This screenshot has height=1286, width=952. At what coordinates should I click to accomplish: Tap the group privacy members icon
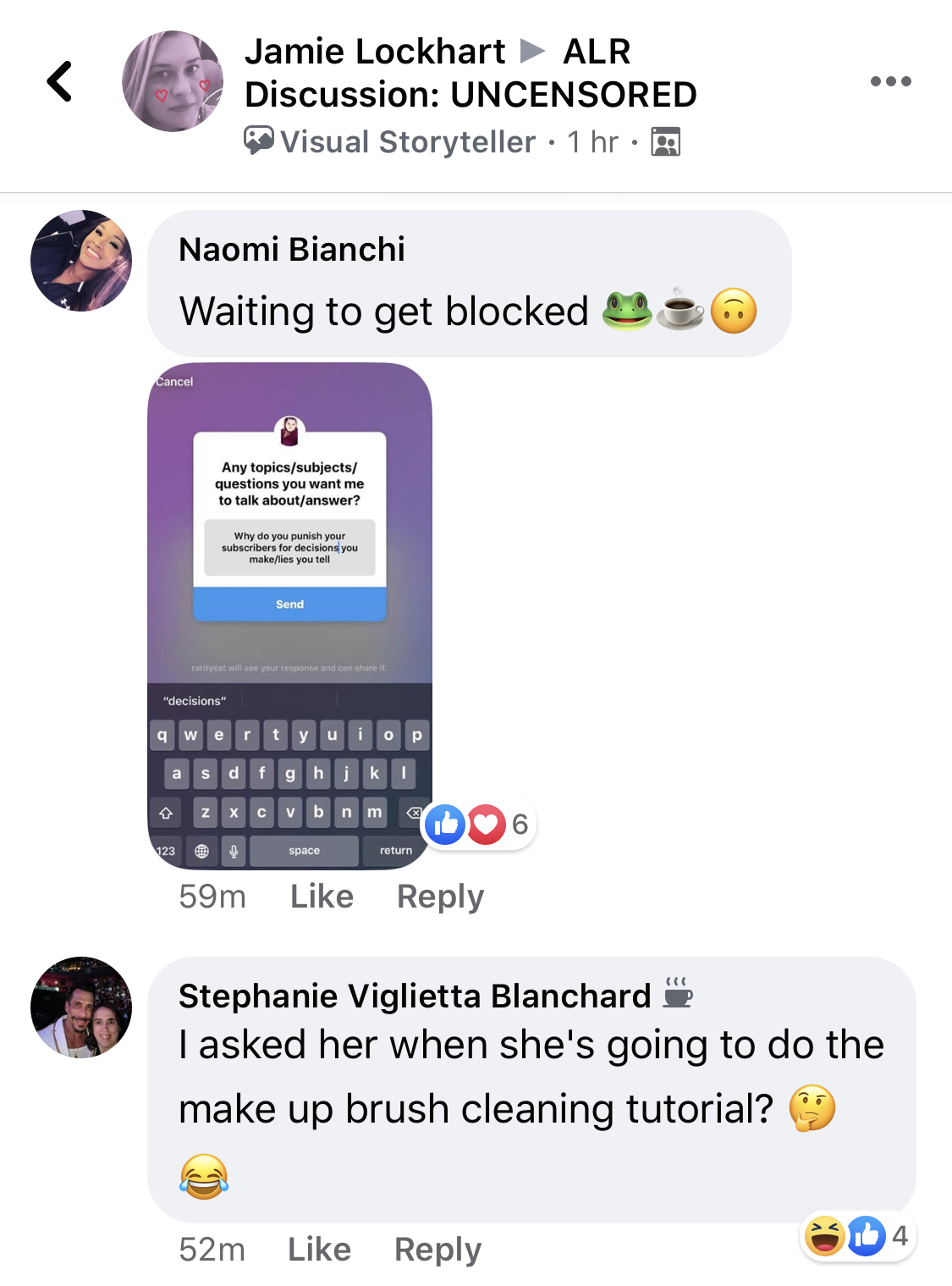(666, 141)
